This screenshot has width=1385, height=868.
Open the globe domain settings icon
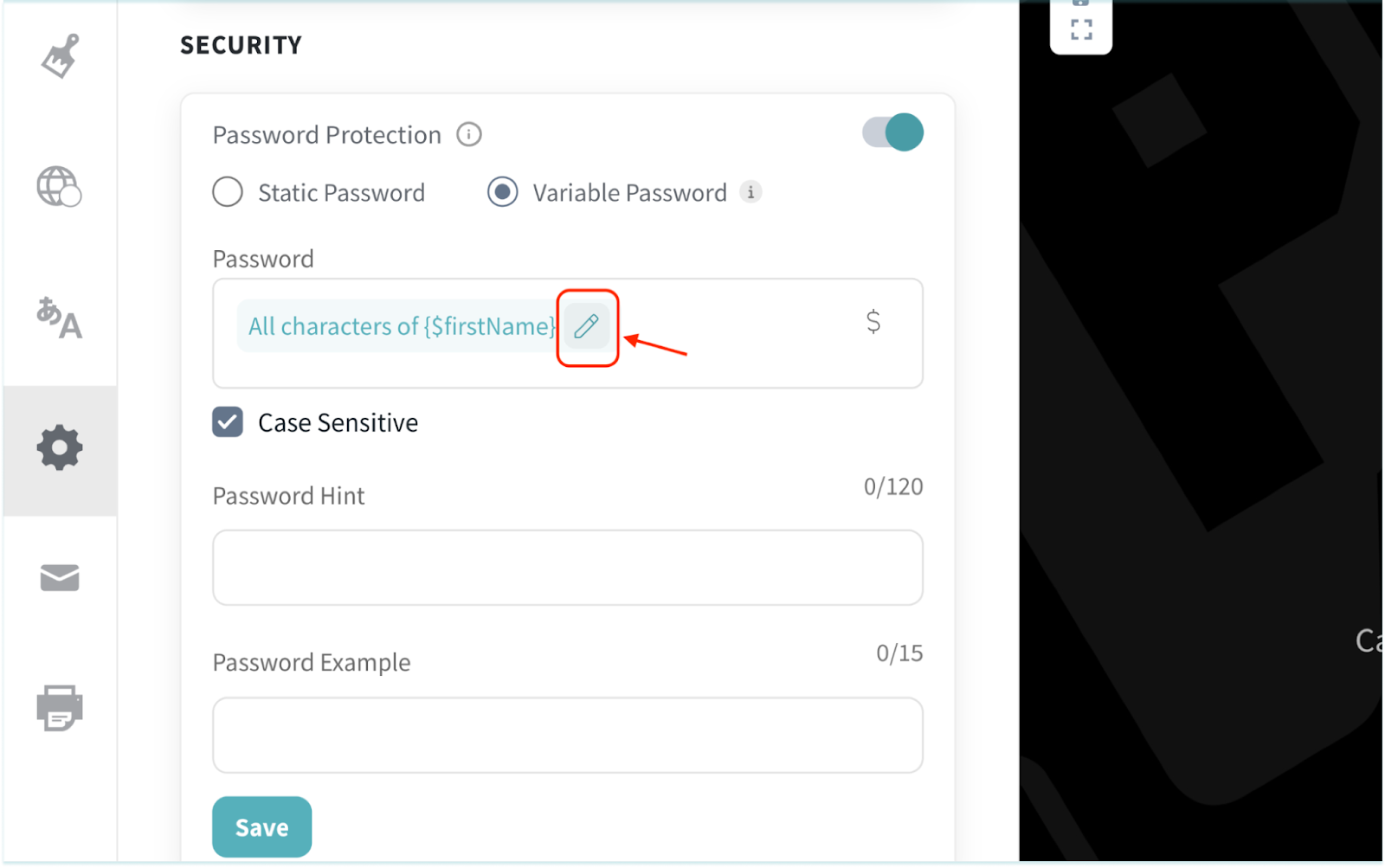(59, 186)
